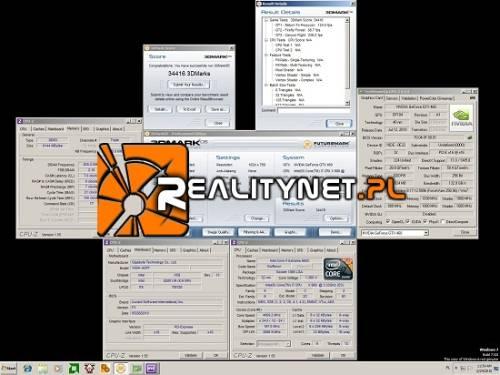
Task: Switch to the Validation tab in GPU-Z
Action: click(x=409, y=98)
